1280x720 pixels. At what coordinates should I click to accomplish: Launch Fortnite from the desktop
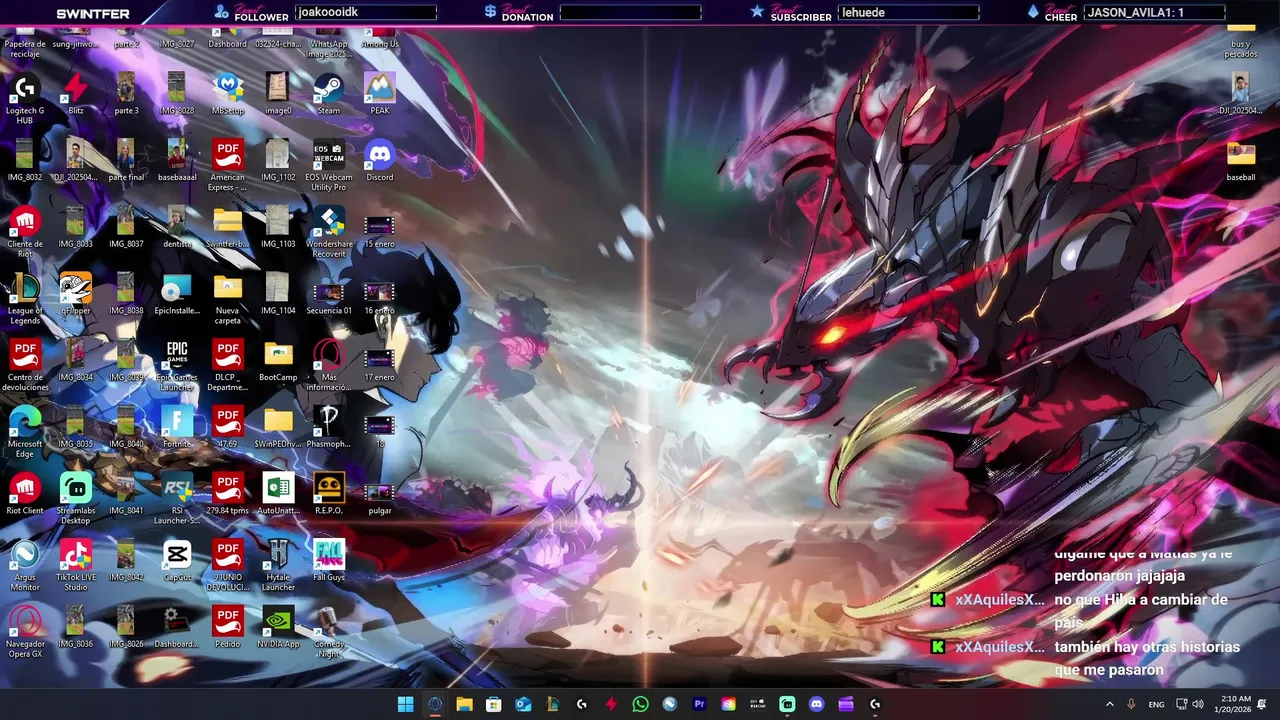[x=177, y=428]
